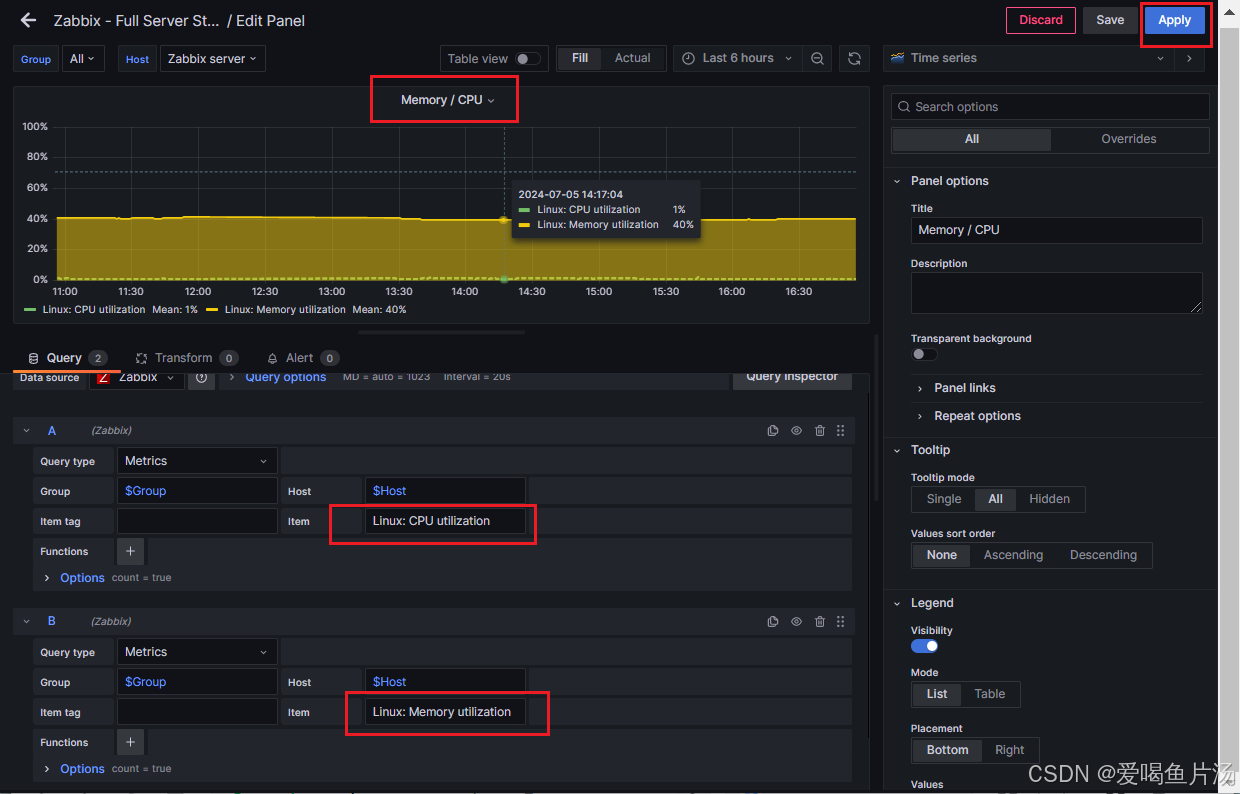Select Fill panel size mode
This screenshot has width=1240, height=794.
click(580, 58)
